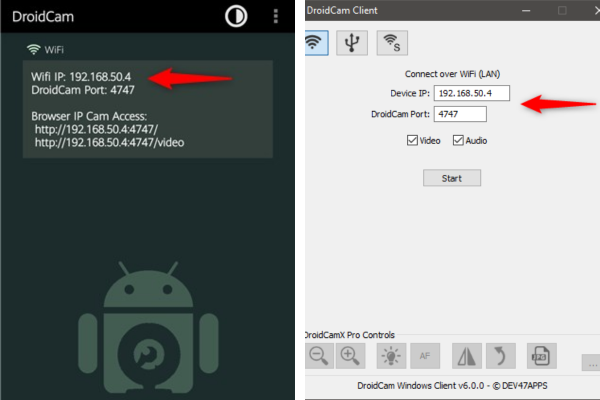Viewport: 600px width, 400px height.
Task: Click the mirror flip video icon
Action: [466, 356]
